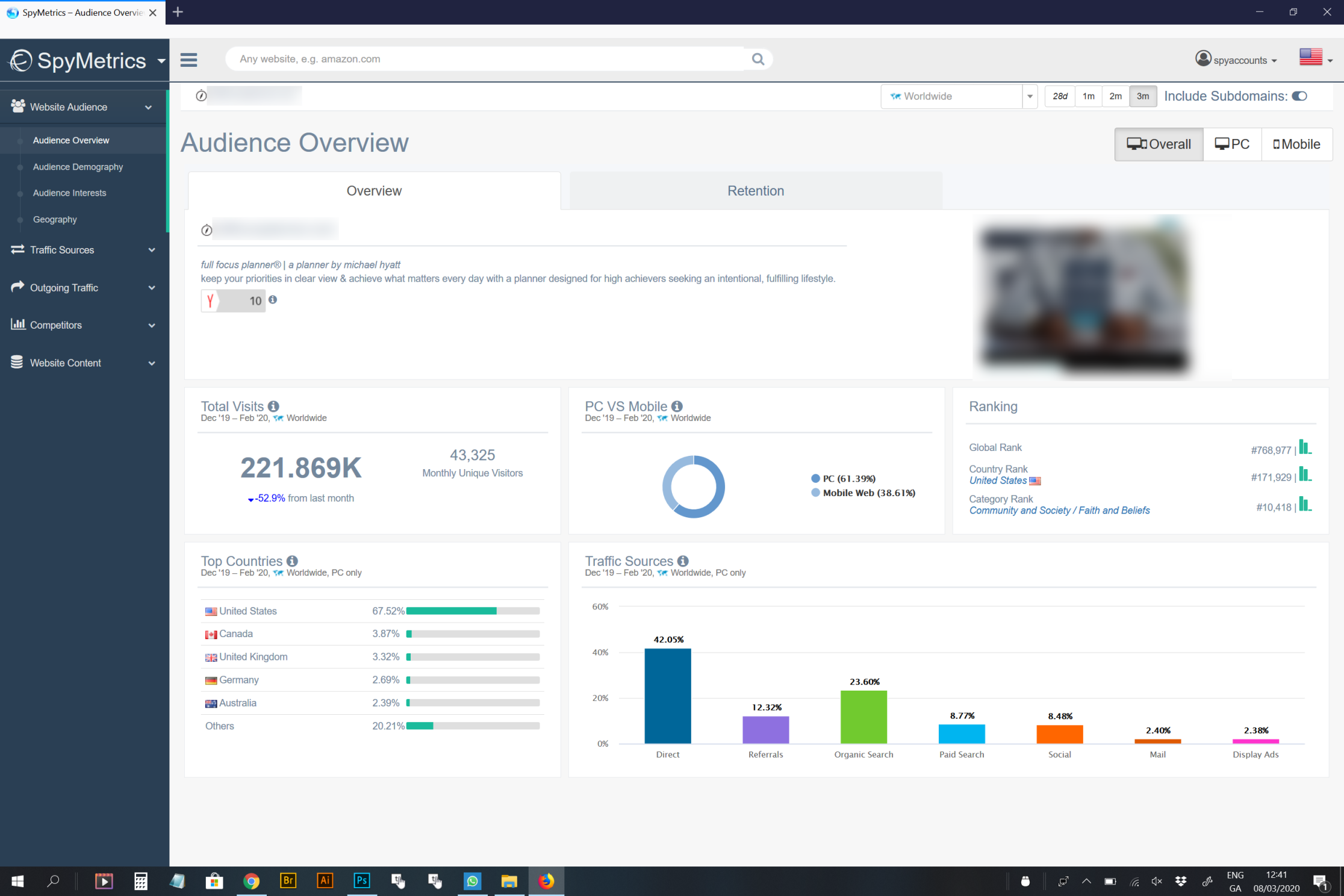The image size is (1344, 896).
Task: Expand the Competitors section
Action: point(83,325)
